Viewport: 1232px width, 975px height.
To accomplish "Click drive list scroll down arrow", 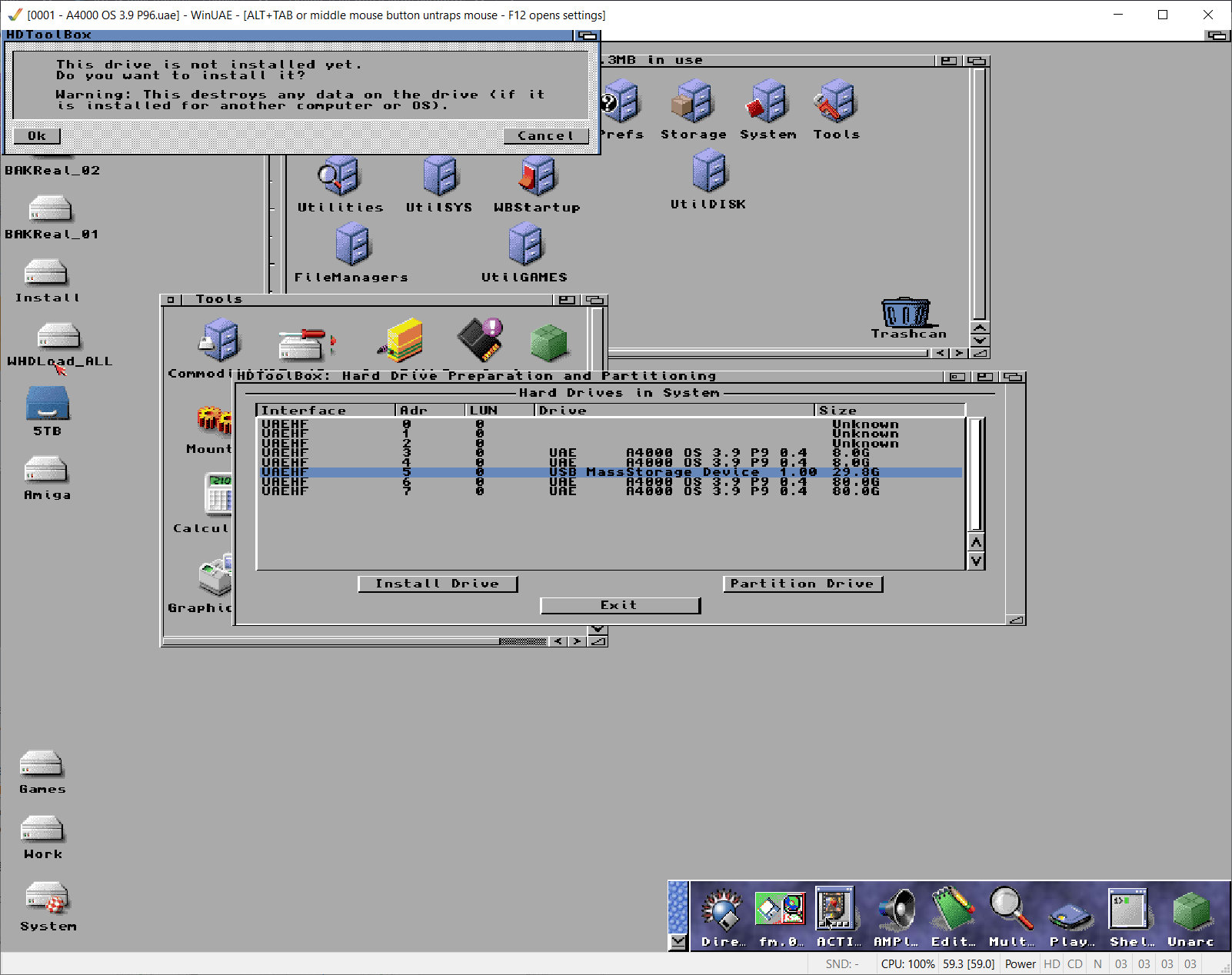I will (x=976, y=561).
